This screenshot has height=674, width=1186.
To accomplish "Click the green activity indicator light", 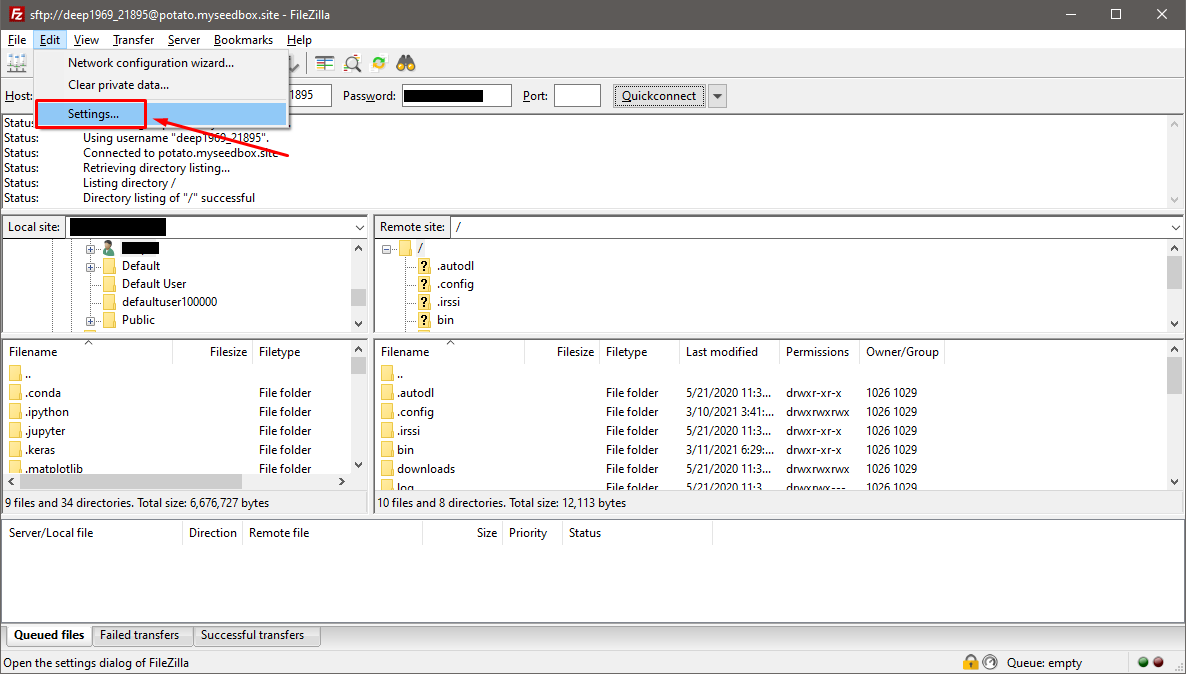I will tap(1142, 662).
